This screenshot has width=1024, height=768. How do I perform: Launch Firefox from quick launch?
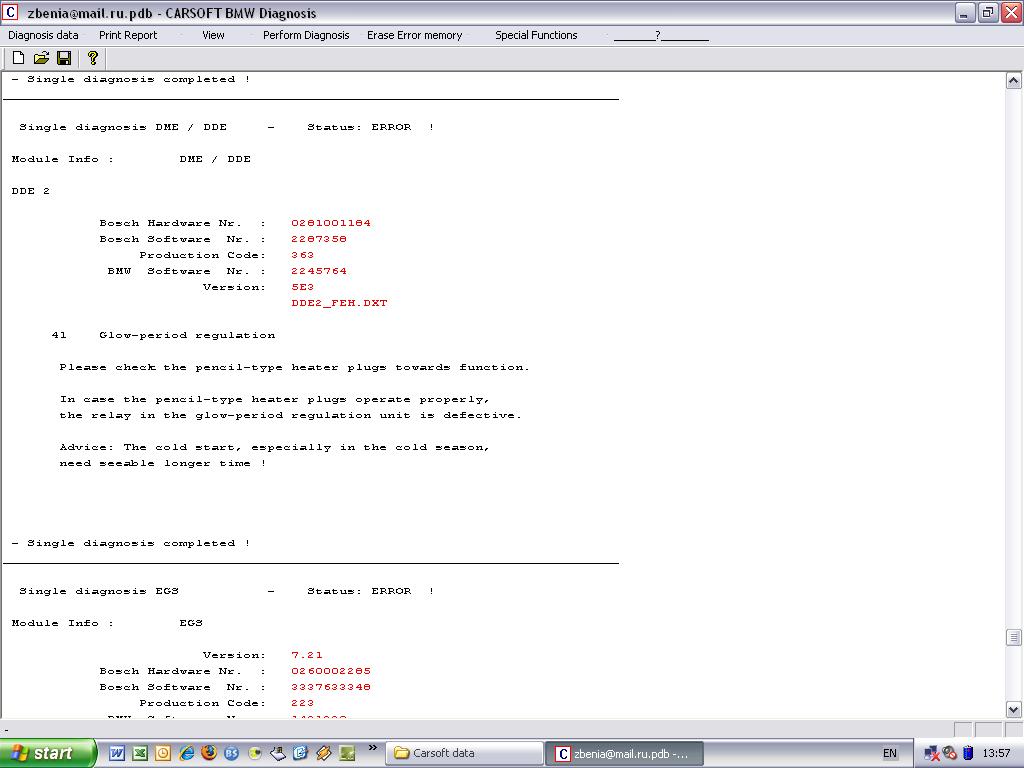point(209,753)
